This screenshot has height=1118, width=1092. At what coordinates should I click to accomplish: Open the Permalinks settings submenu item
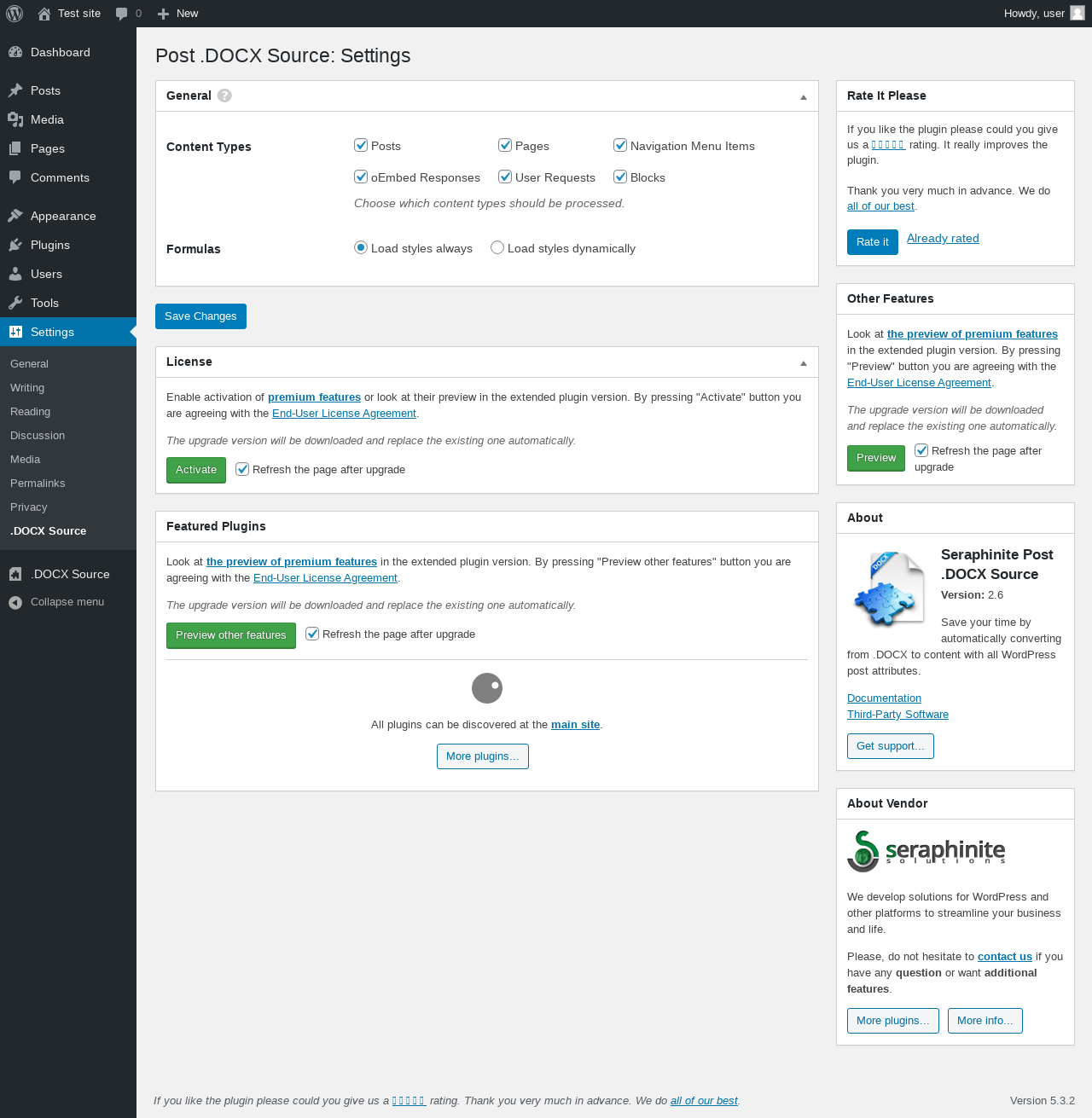(x=38, y=483)
